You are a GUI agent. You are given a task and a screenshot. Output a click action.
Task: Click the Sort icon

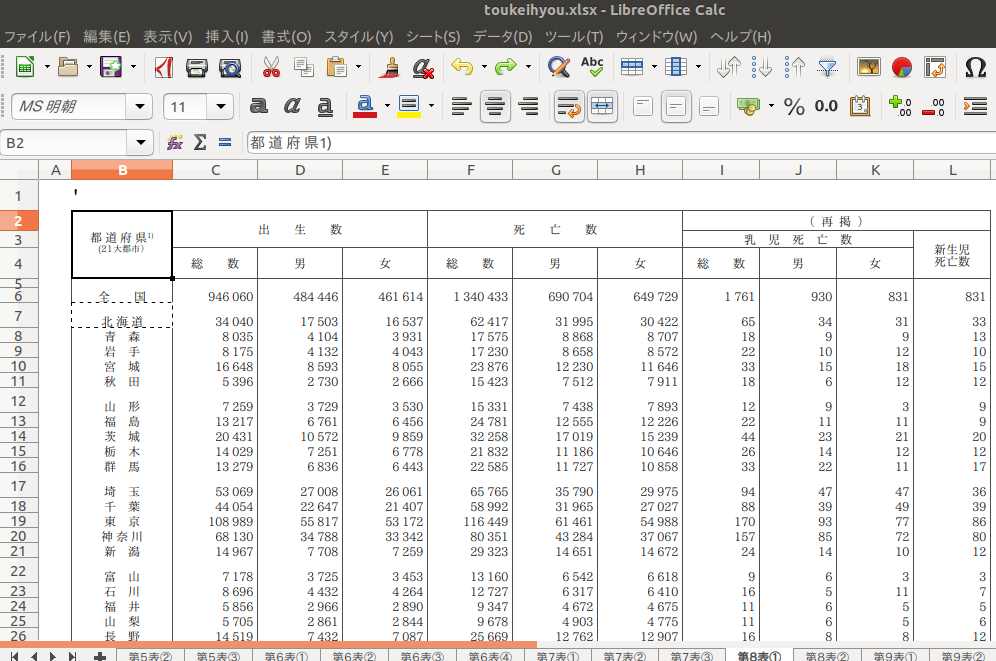click(x=729, y=67)
